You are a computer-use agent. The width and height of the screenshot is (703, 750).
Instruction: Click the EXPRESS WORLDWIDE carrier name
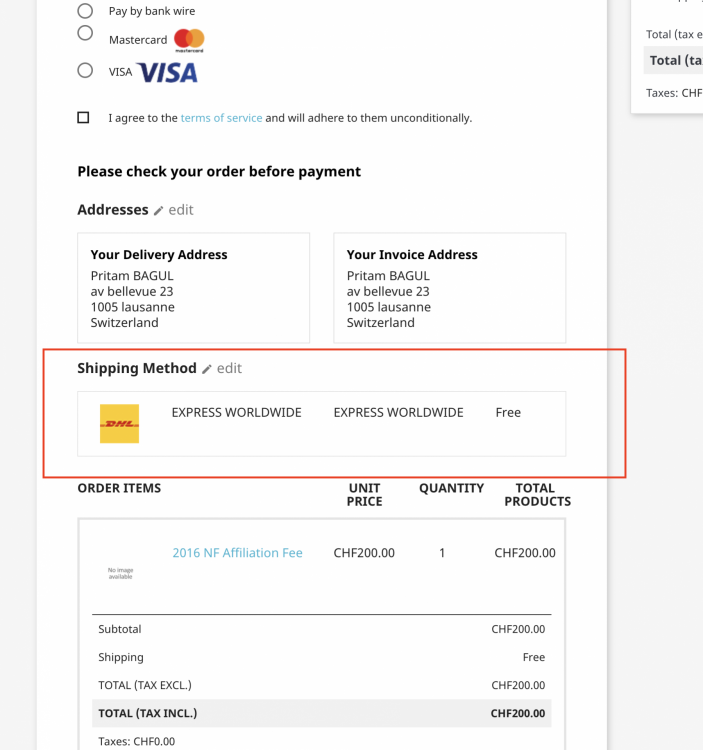click(x=236, y=412)
